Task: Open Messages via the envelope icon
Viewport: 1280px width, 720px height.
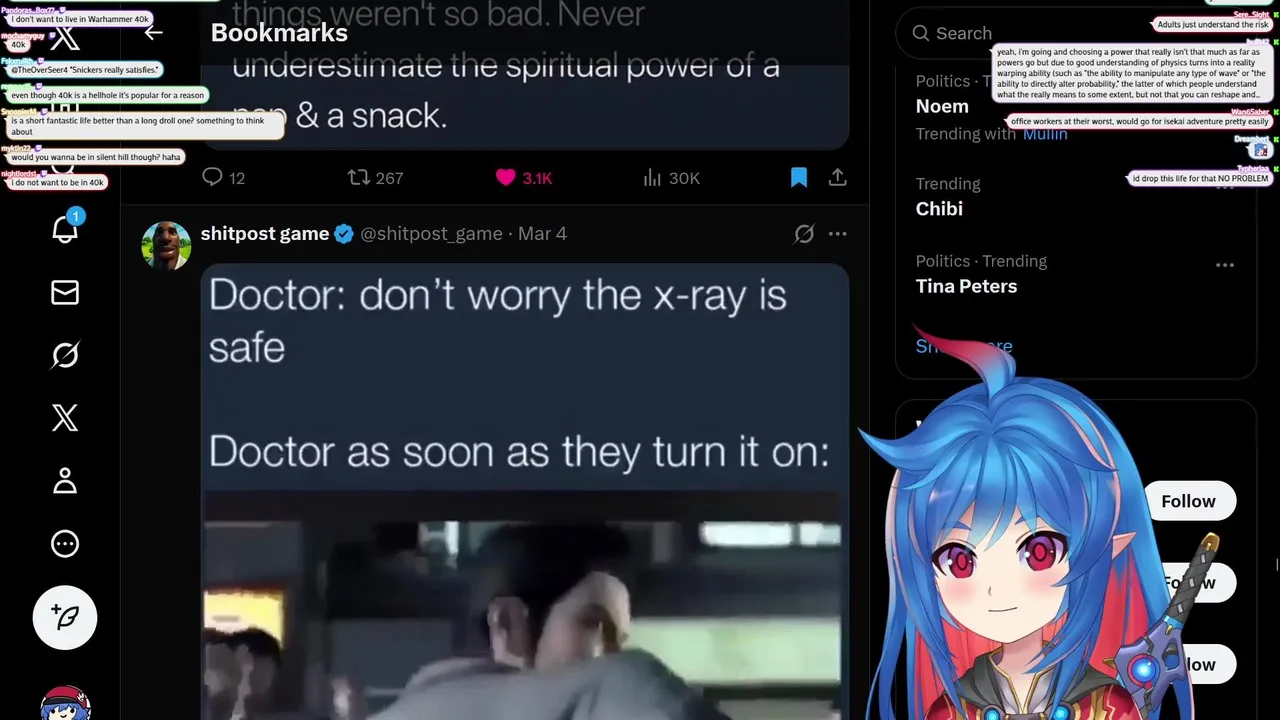Action: (65, 292)
